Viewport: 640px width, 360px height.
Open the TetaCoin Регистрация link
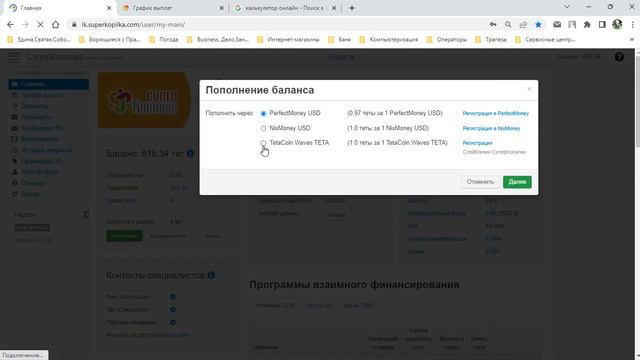click(478, 143)
